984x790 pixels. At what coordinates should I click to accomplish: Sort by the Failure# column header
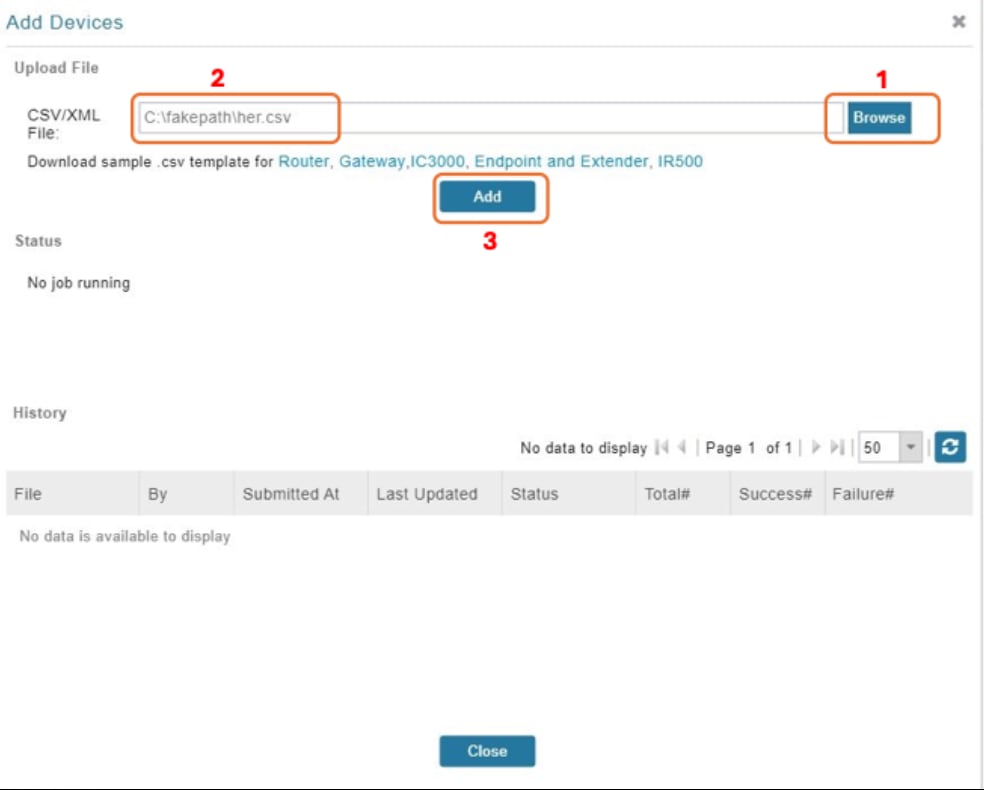899,494
